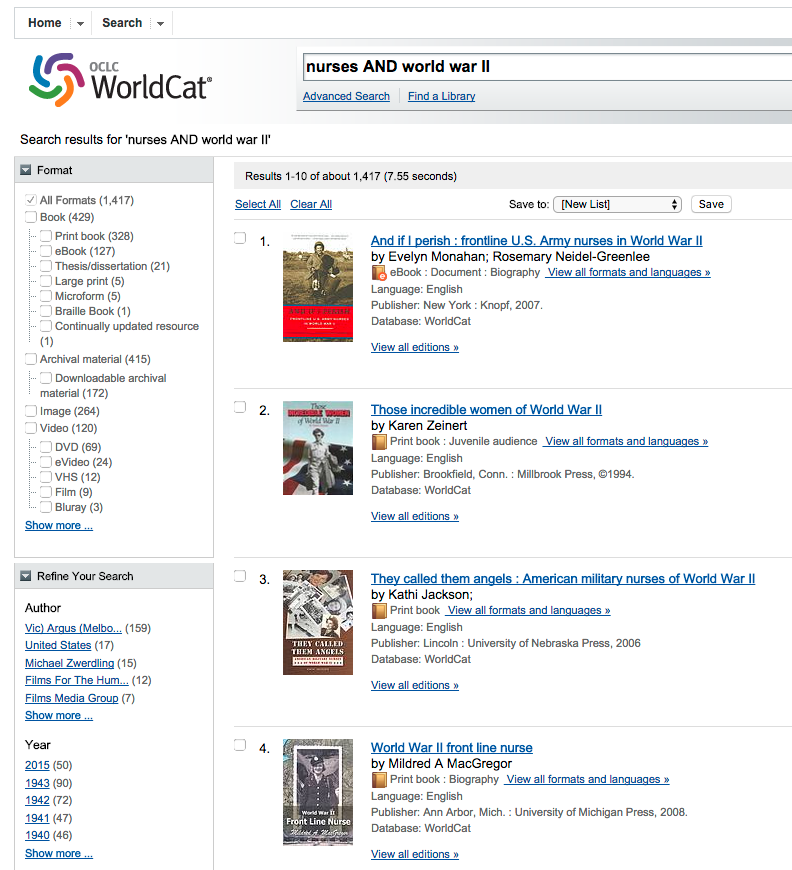Check the Print book (328) filter
The image size is (792, 870).
46,236
